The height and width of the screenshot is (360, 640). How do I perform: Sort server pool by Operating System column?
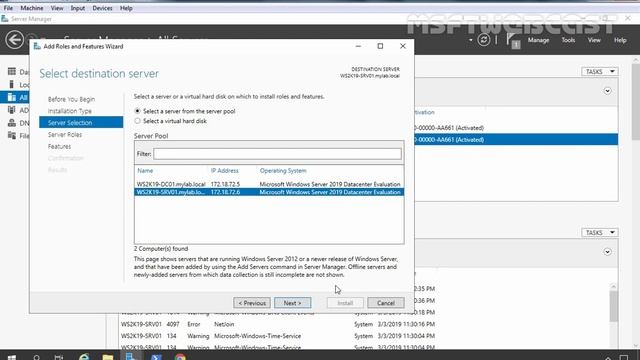point(283,171)
